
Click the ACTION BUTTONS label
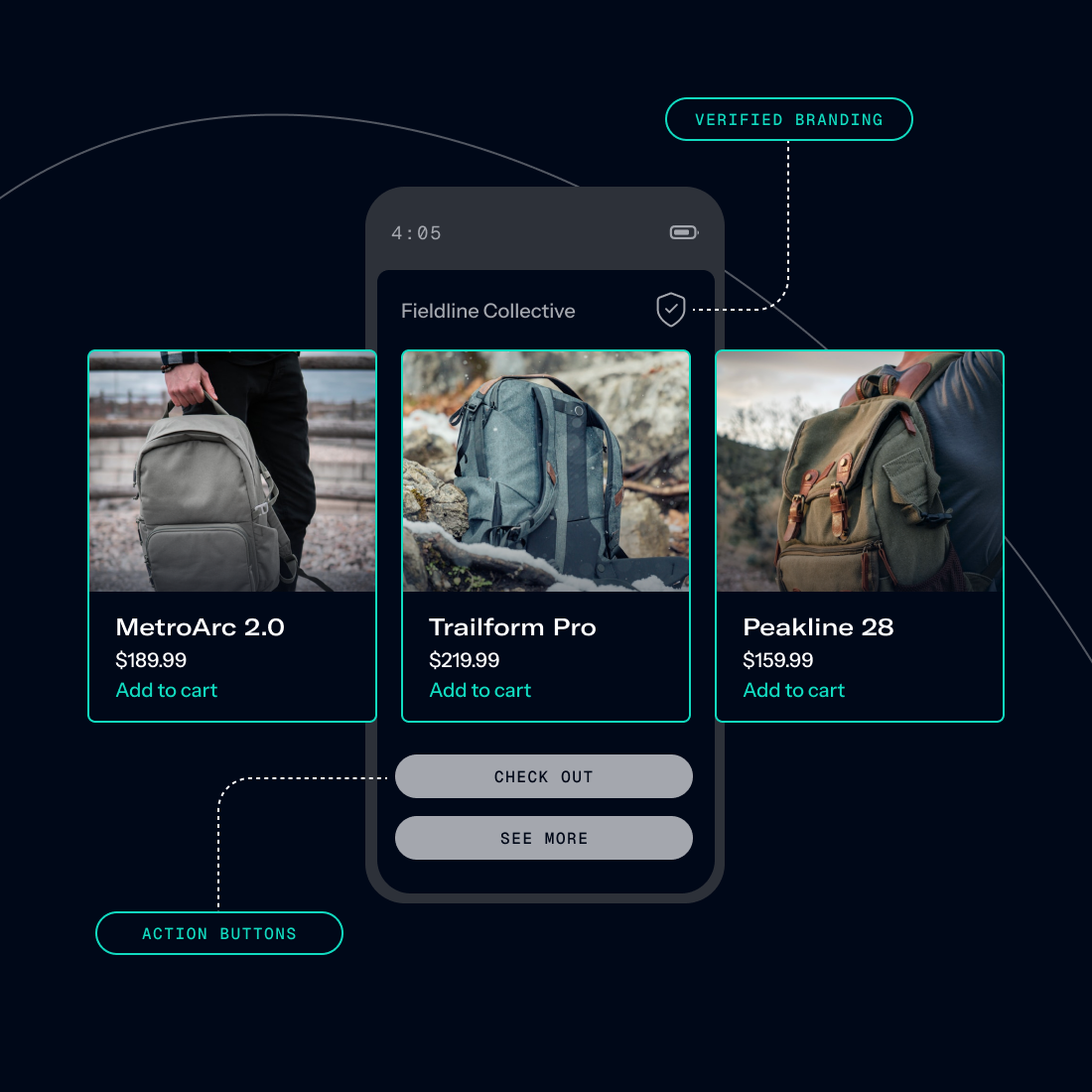[x=219, y=933]
